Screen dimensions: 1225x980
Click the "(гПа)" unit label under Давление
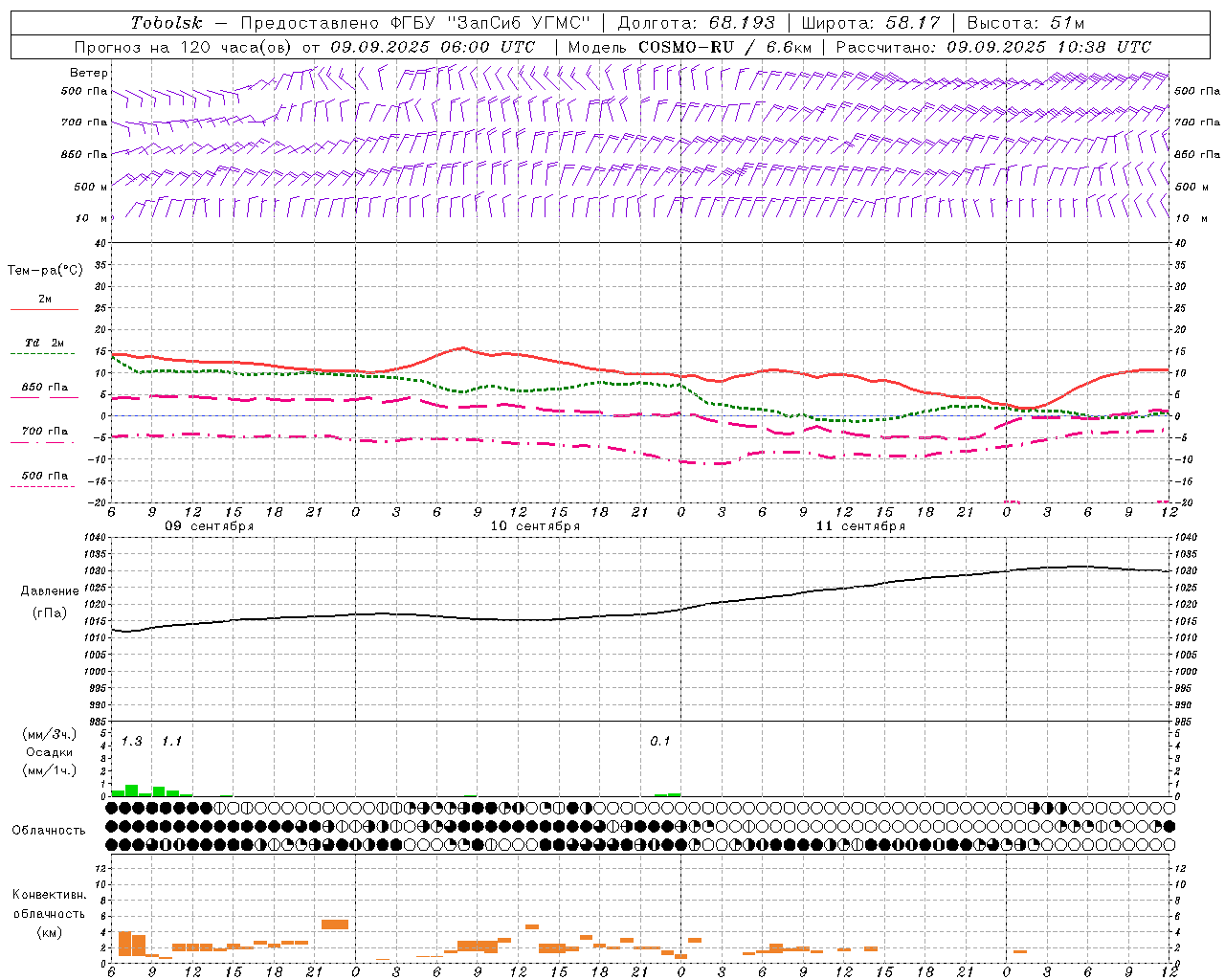(x=50, y=613)
